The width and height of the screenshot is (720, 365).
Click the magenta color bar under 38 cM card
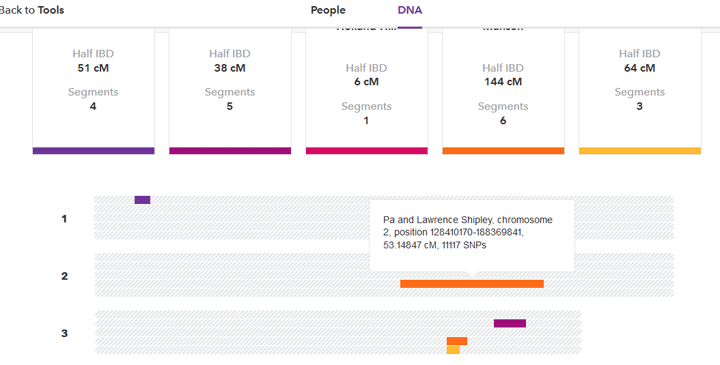[230, 151]
